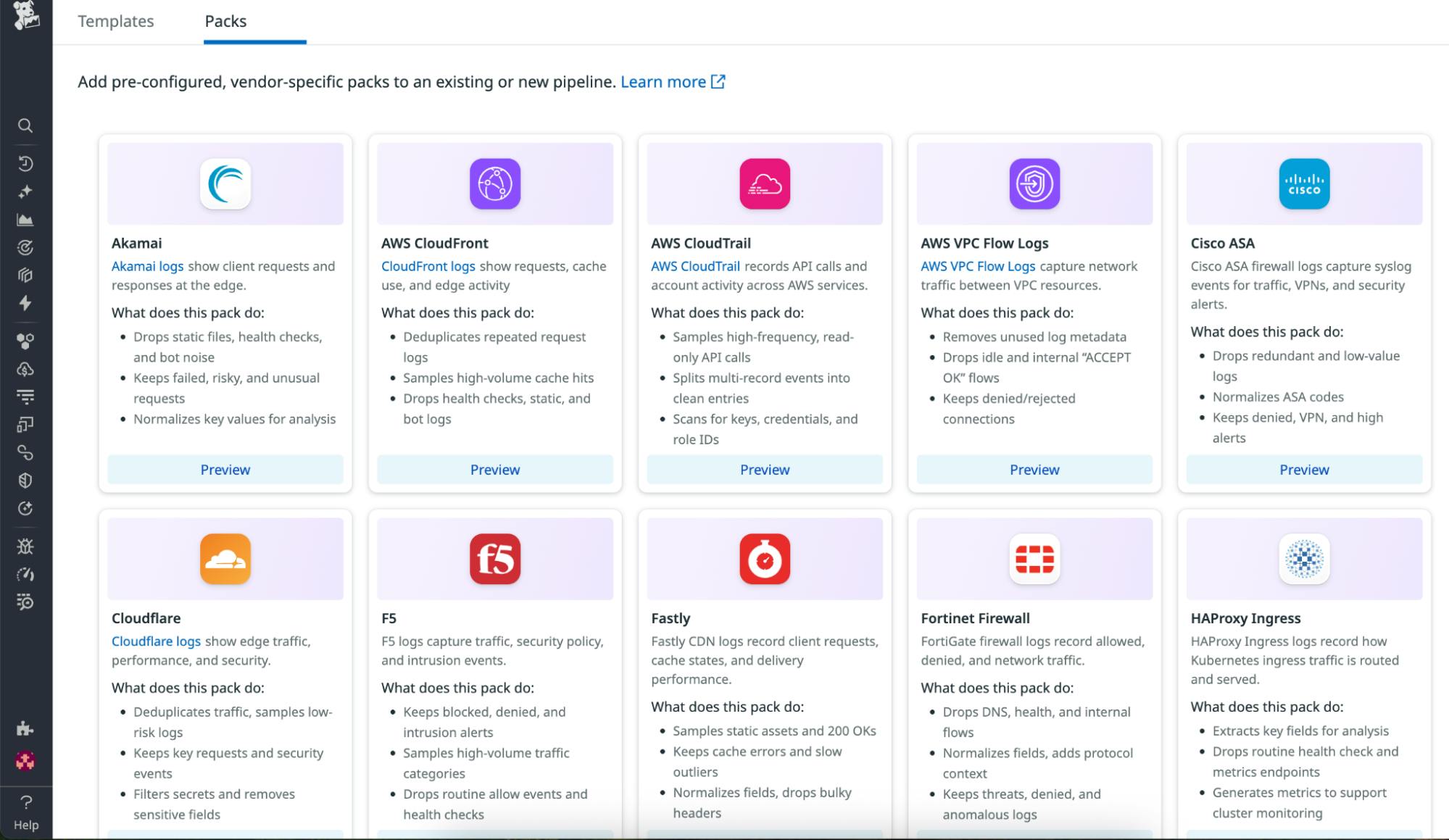Click the Fastly pack thumbnail image
The image size is (1449, 840).
(764, 558)
